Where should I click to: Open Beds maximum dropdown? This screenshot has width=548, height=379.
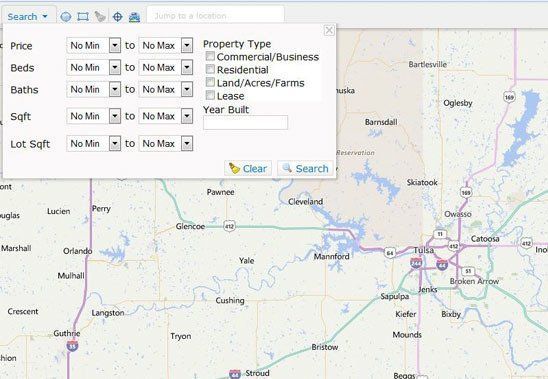(x=166, y=67)
